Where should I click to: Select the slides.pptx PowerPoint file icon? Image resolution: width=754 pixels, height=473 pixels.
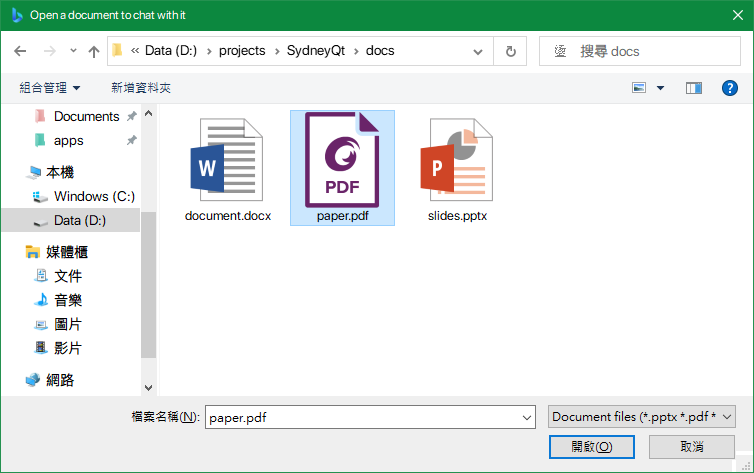pyautogui.click(x=457, y=160)
